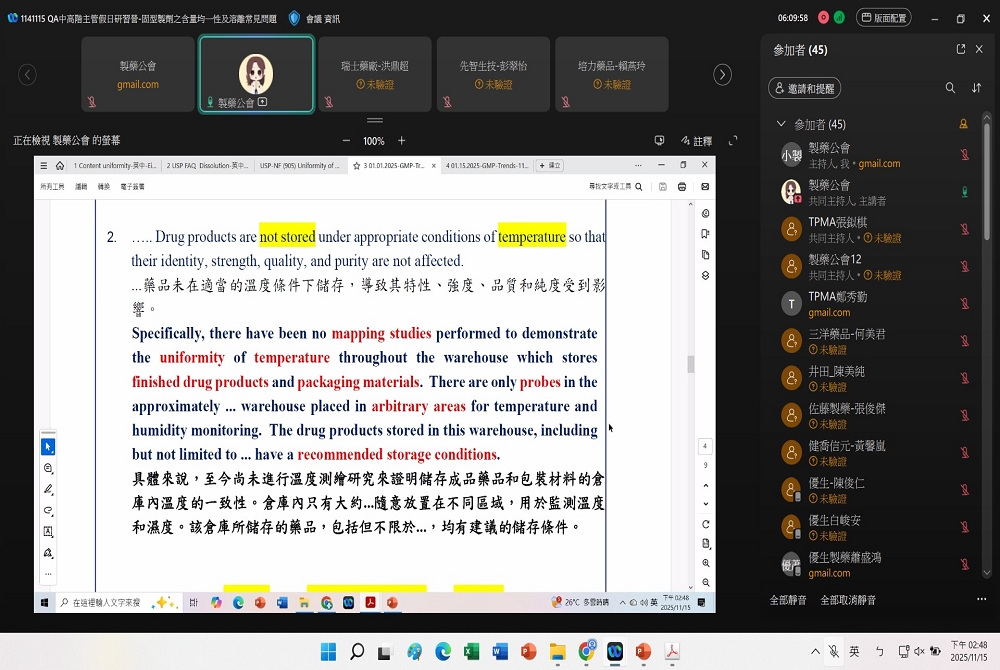The height and width of the screenshot is (670, 1000).
Task: Show next participant thumbnails with right arrow
Action: tap(722, 75)
